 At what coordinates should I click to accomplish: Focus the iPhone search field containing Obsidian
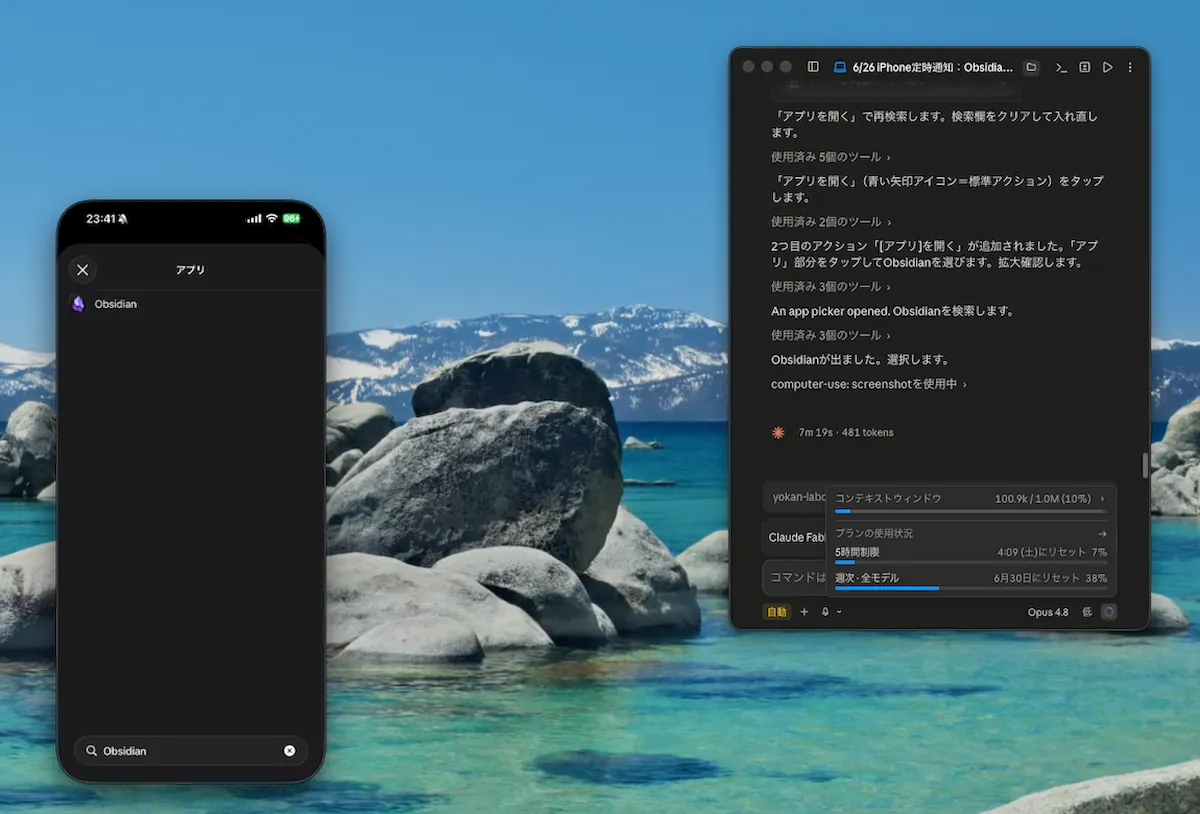pyautogui.click(x=190, y=751)
